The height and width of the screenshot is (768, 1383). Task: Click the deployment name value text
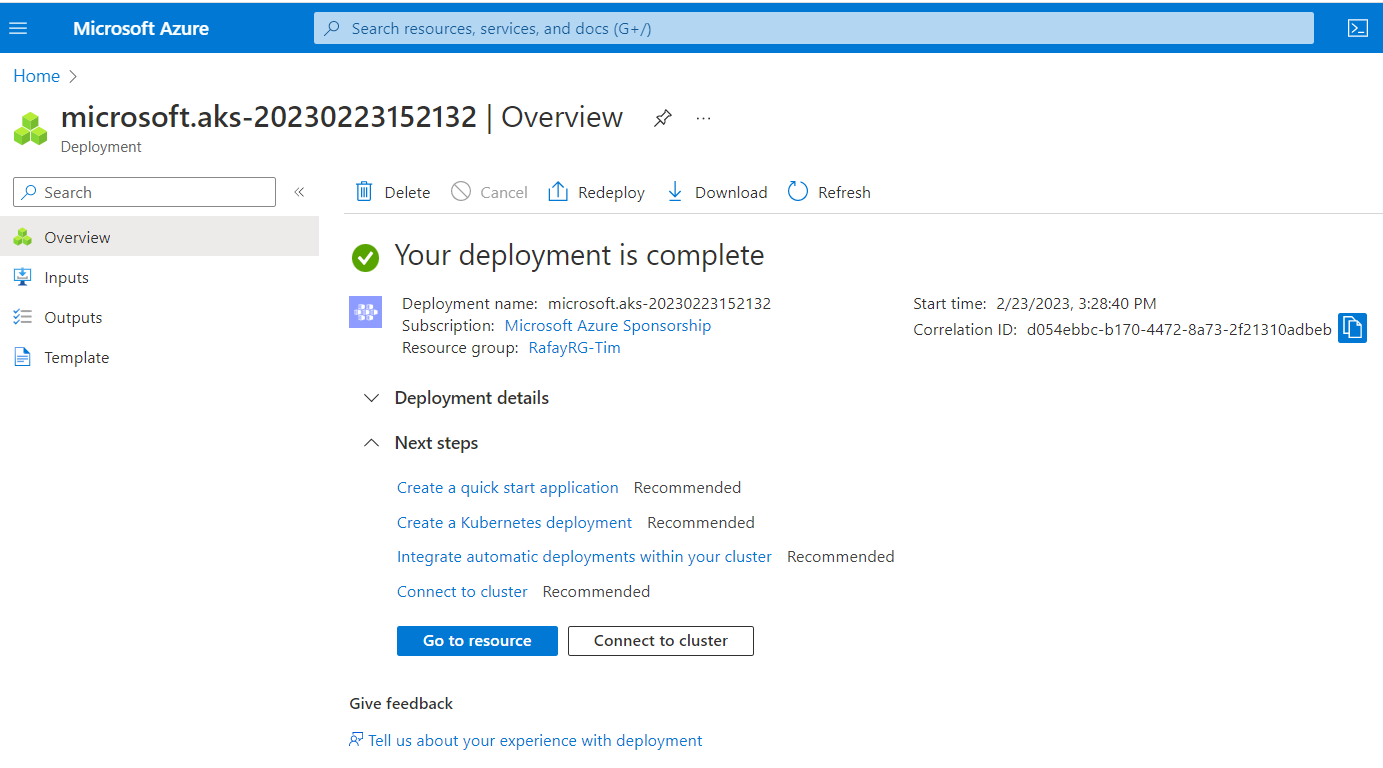[659, 304]
